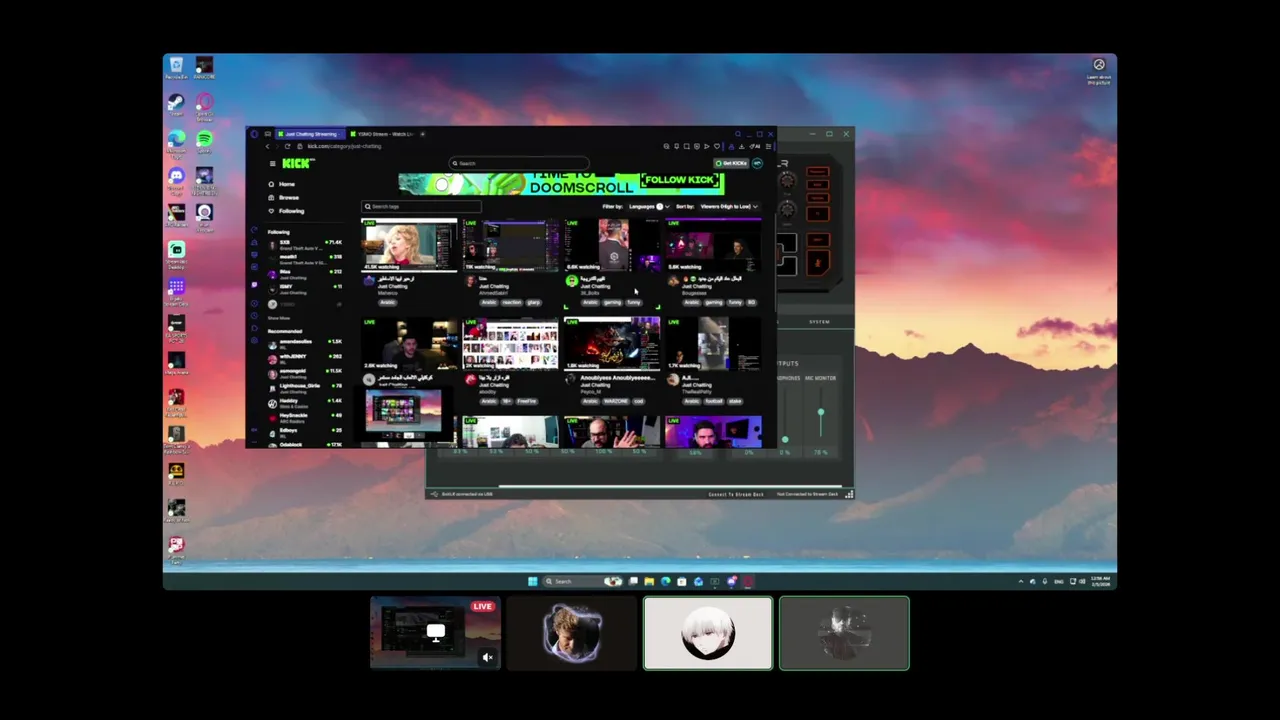Viewport: 1280px width, 720px height.
Task: Open stream thumbnail with 2.6K watching
Action: (x=409, y=343)
